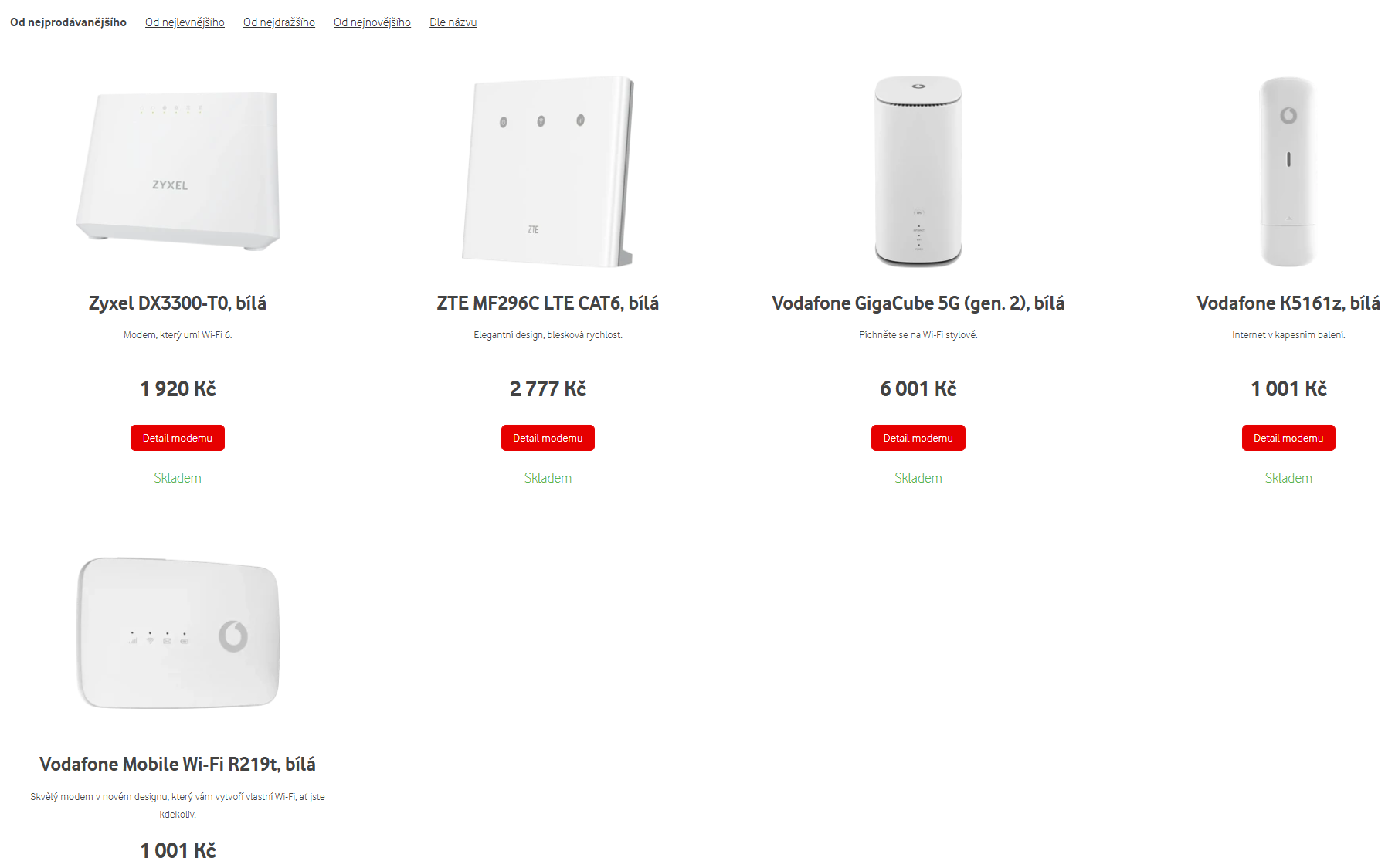Sort products by 'Od nejlevnějšího'
This screenshot has height=868, width=1395.
(185, 22)
